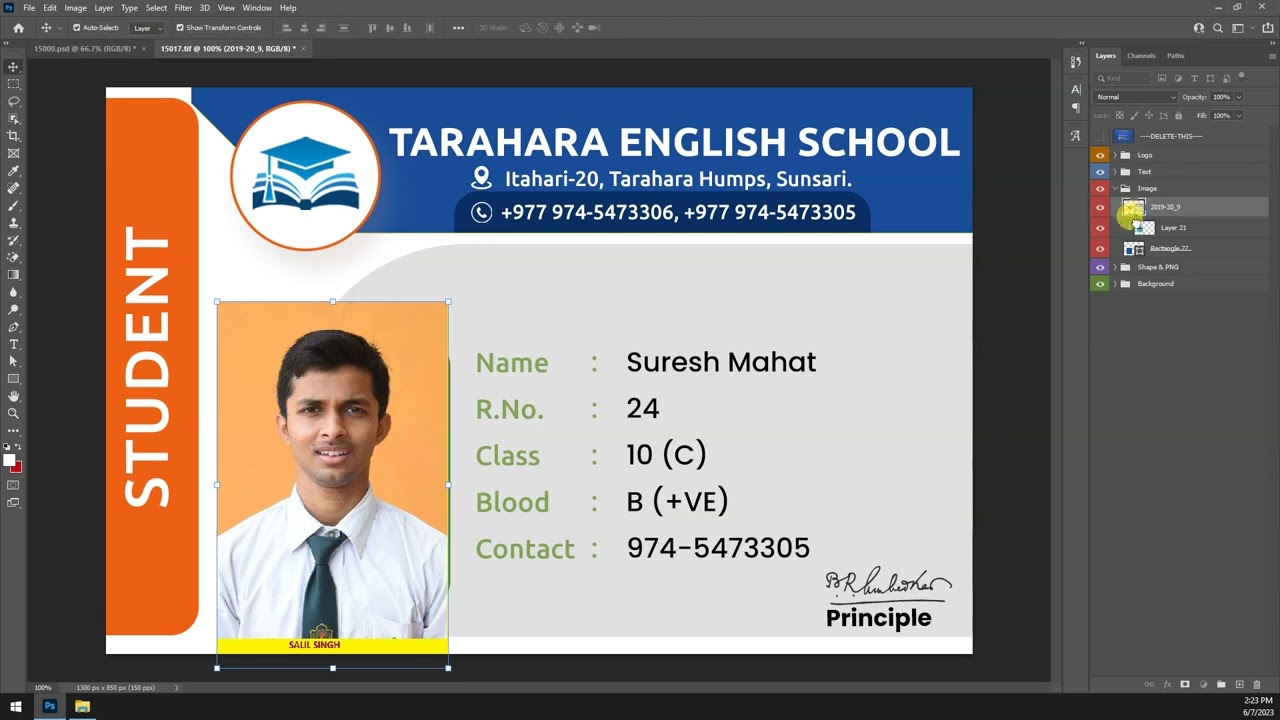The height and width of the screenshot is (720, 1280).
Task: Open the Filter menu
Action: coord(183,8)
